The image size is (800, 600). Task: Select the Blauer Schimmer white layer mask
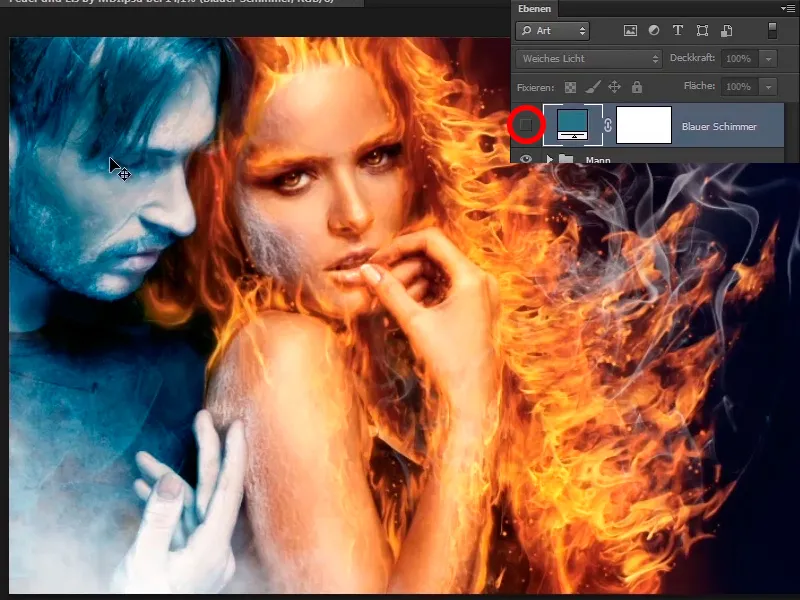[644, 125]
